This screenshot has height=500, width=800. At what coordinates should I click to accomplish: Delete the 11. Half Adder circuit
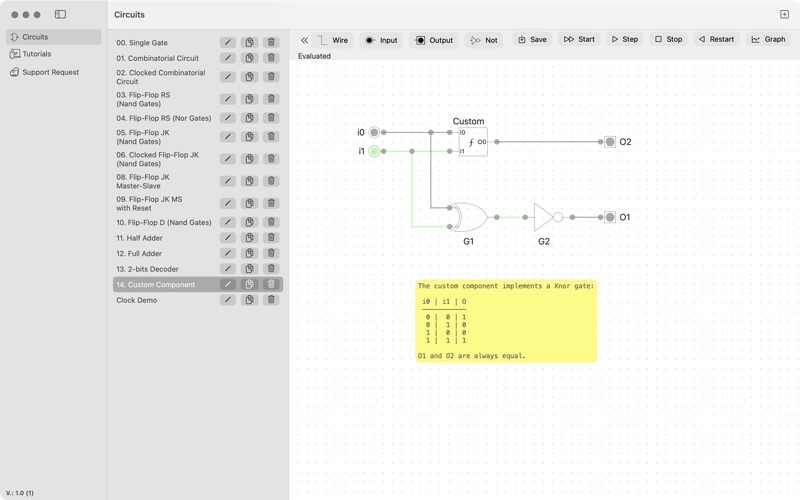point(271,238)
